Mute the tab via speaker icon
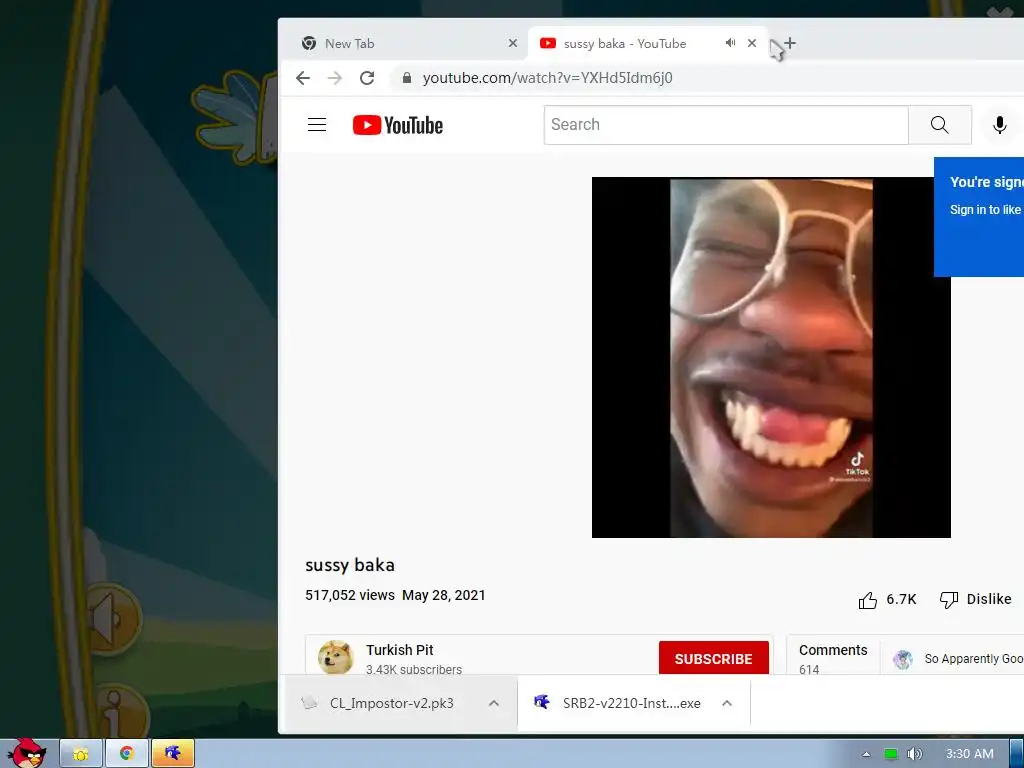Screen dimensions: 1024x768 point(730,43)
